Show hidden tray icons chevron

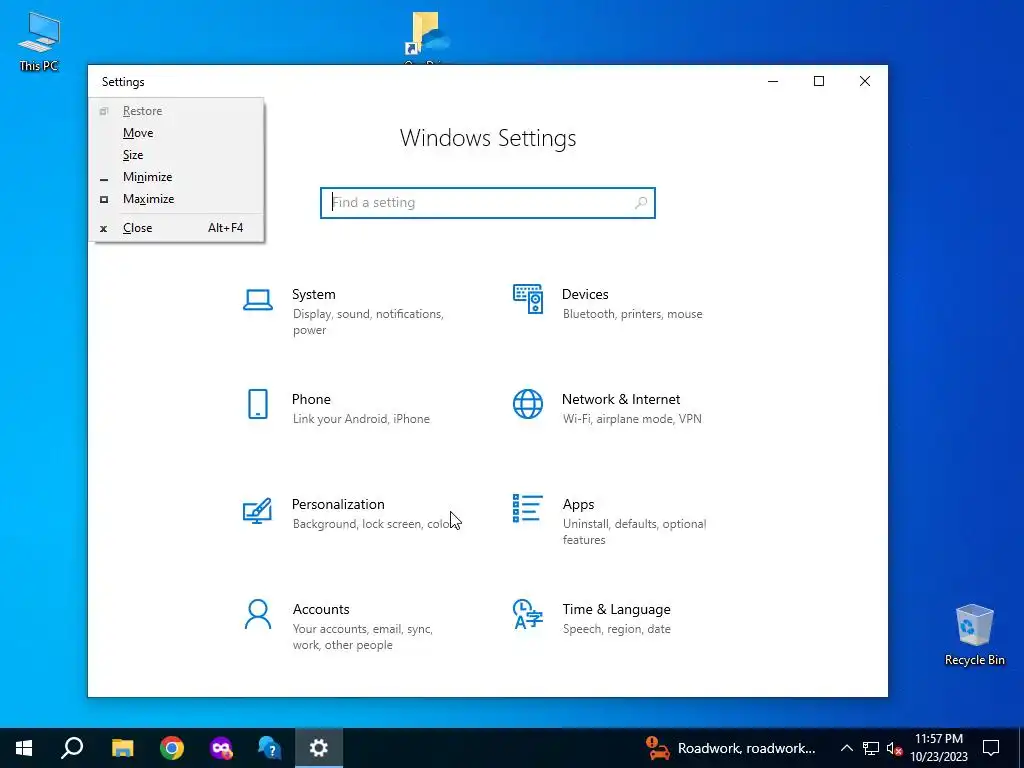pyautogui.click(x=846, y=748)
